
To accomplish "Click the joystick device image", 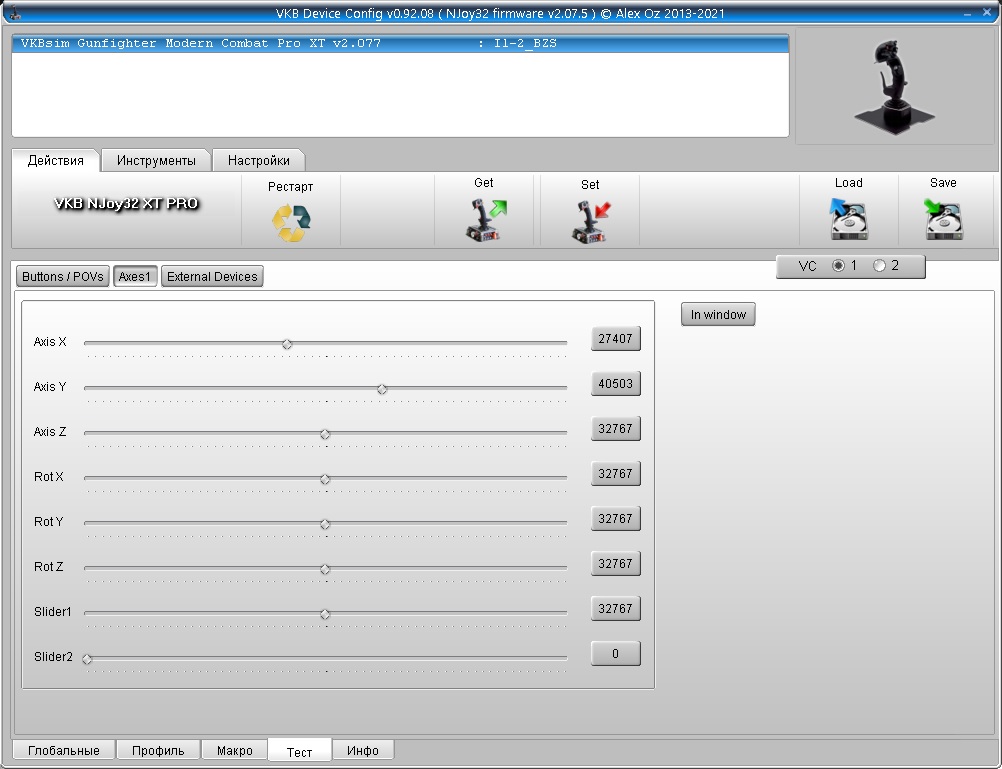I will pos(894,87).
